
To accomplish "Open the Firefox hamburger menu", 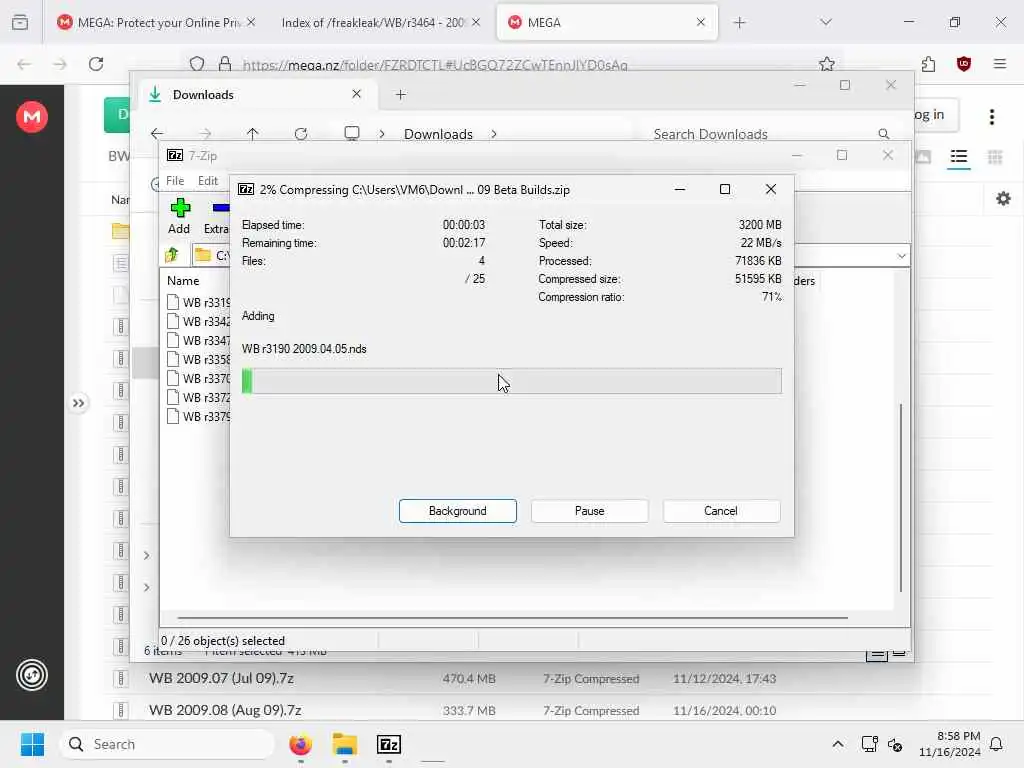I will 1000,64.
